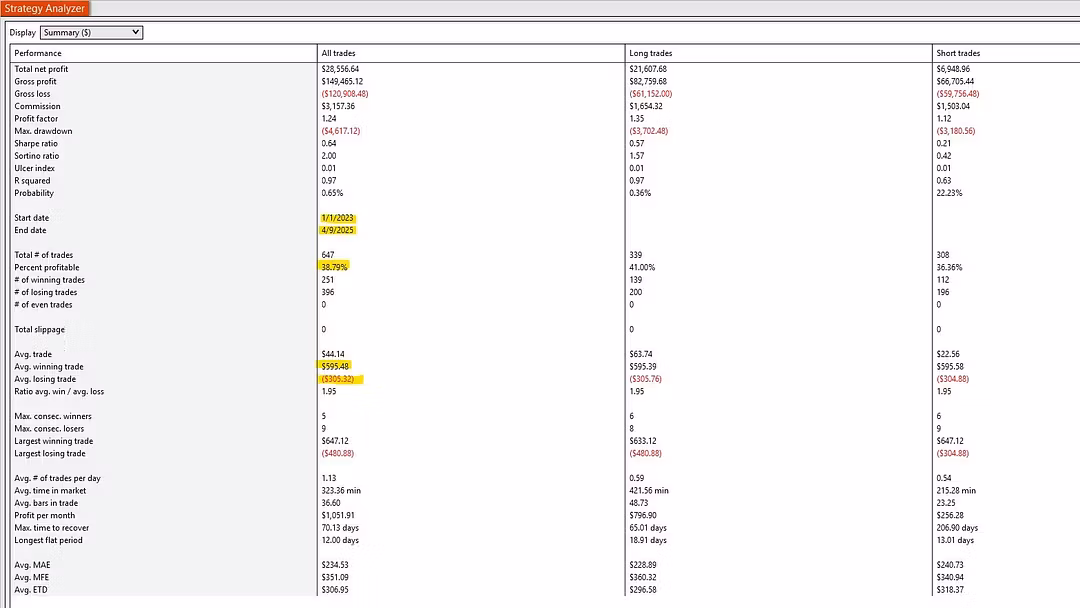Click the 308 short trades count

943,255
